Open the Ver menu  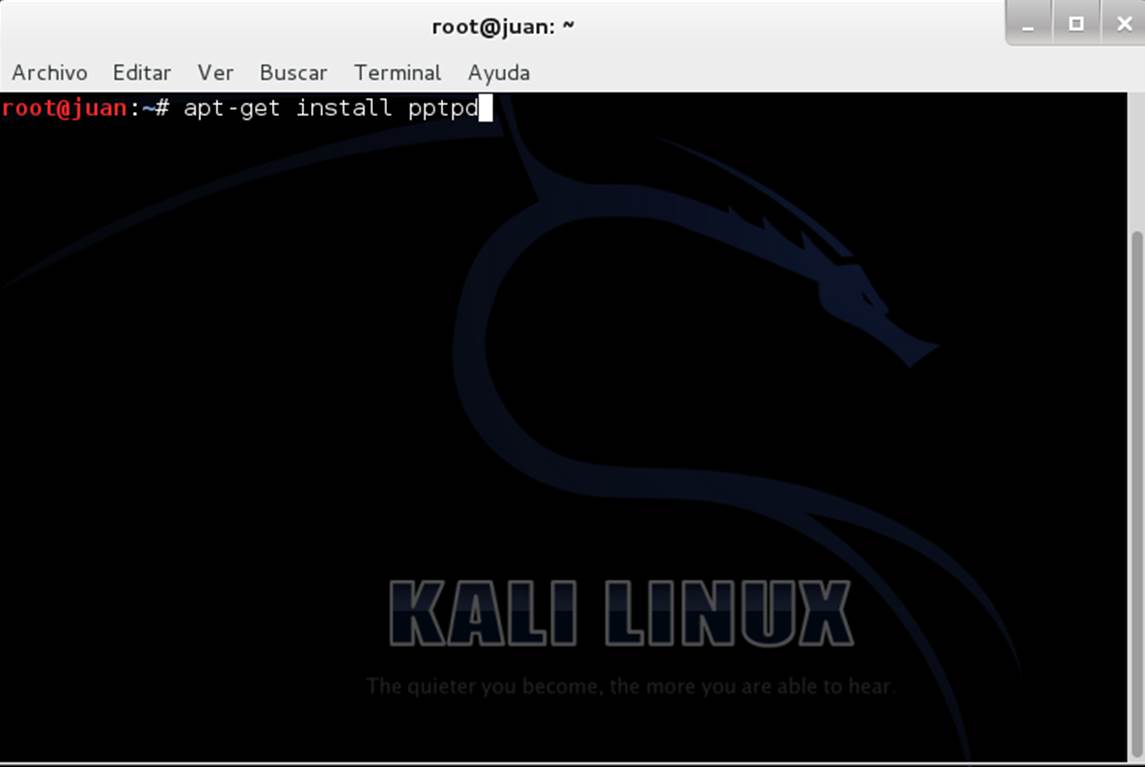click(215, 73)
